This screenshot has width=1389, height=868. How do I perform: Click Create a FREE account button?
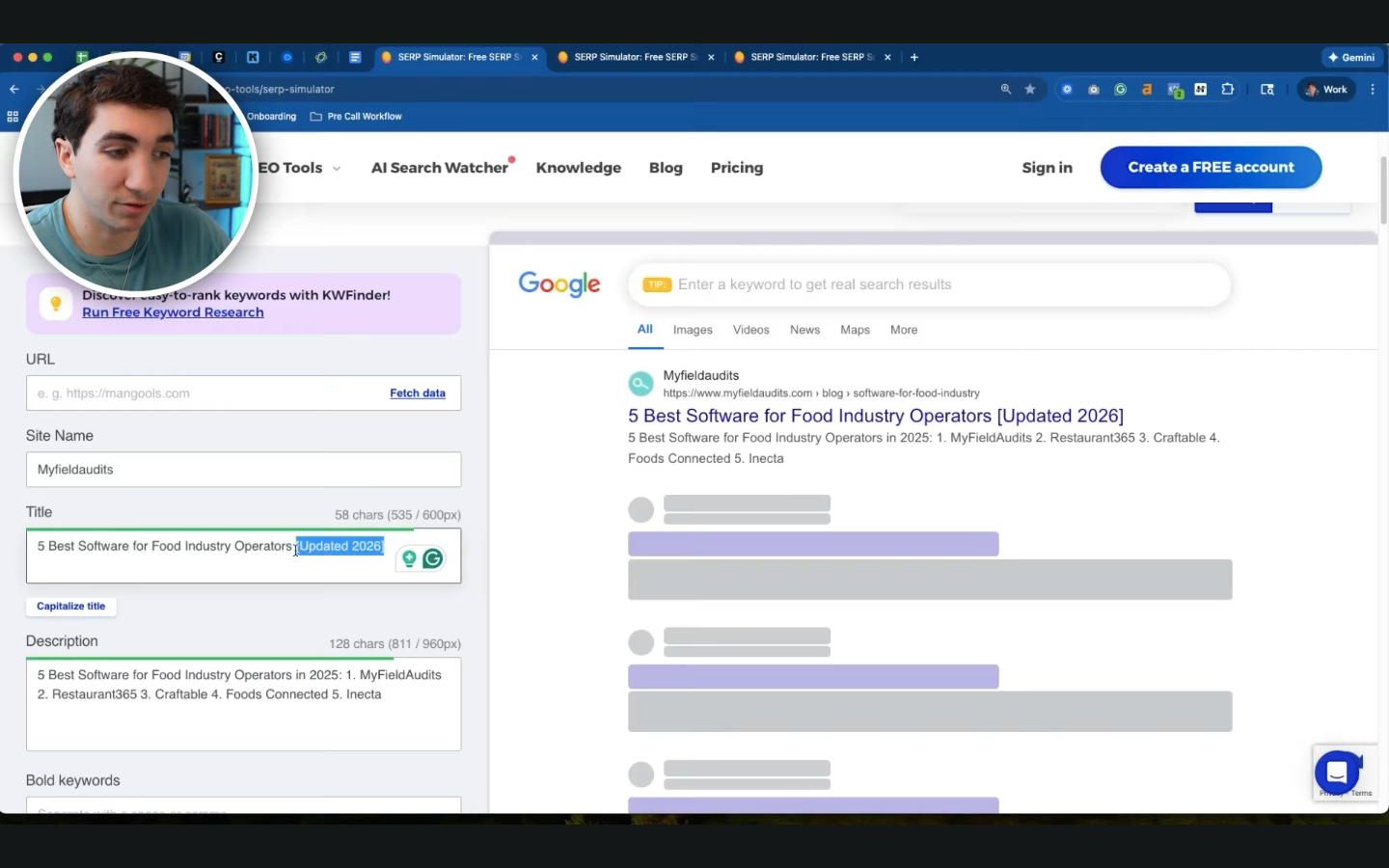pos(1211,167)
